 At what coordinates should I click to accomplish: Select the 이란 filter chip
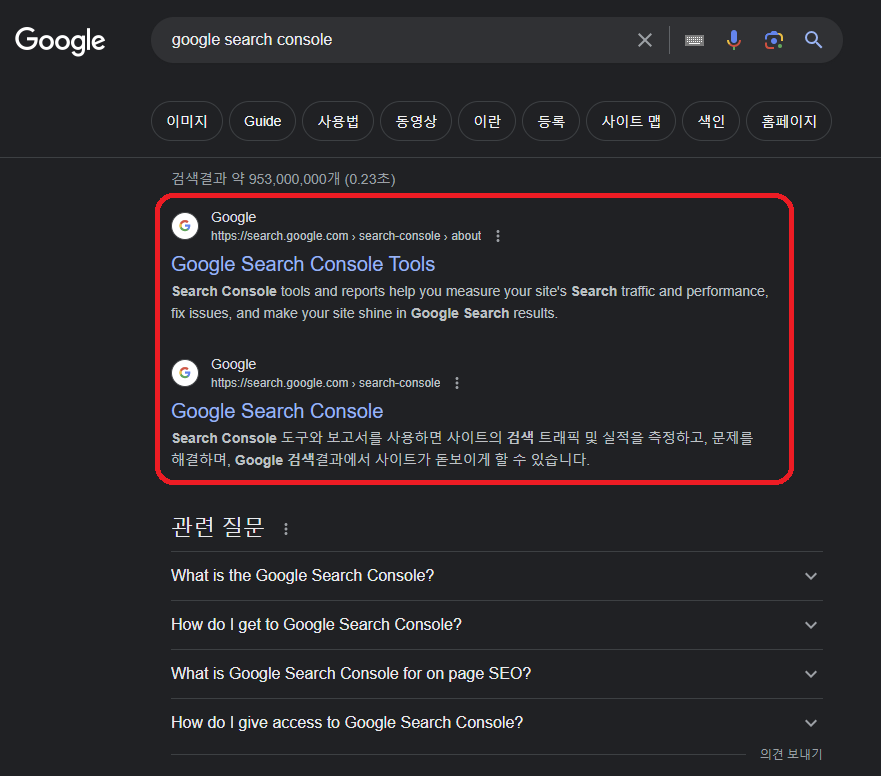tap(487, 121)
